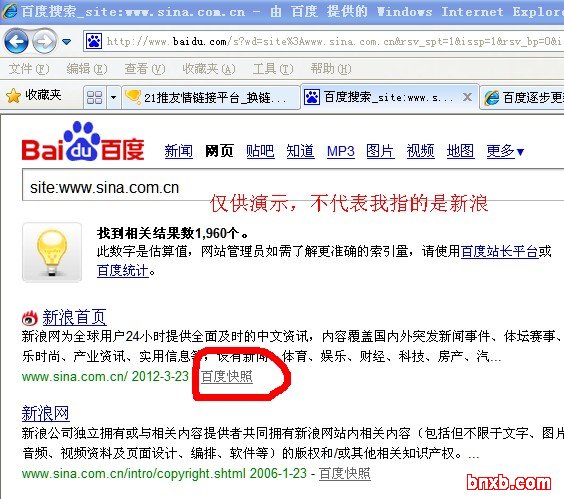Click the Quick Tabs grid icon
This screenshot has width=564, height=499.
95,97
